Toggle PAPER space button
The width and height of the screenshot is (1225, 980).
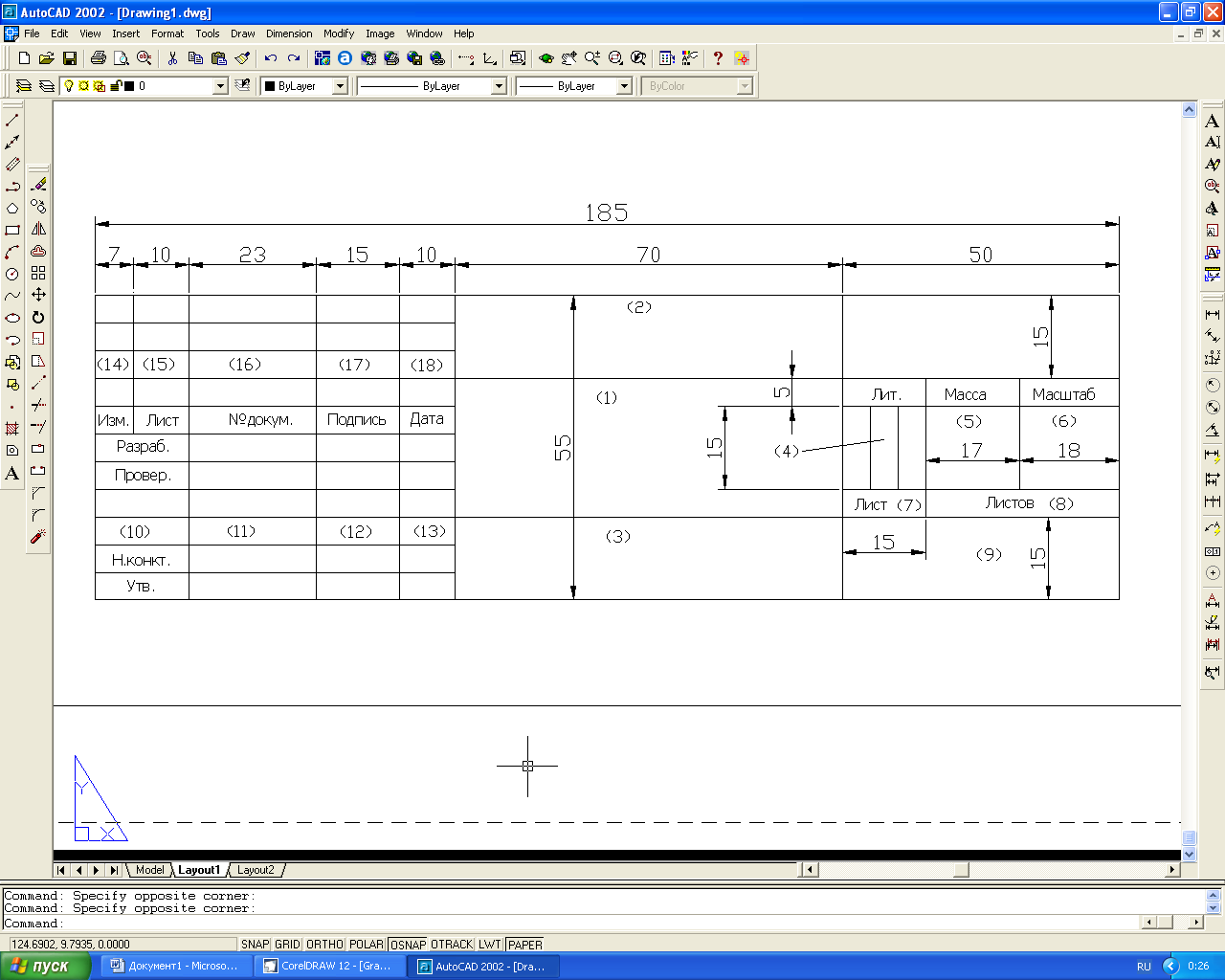point(524,945)
